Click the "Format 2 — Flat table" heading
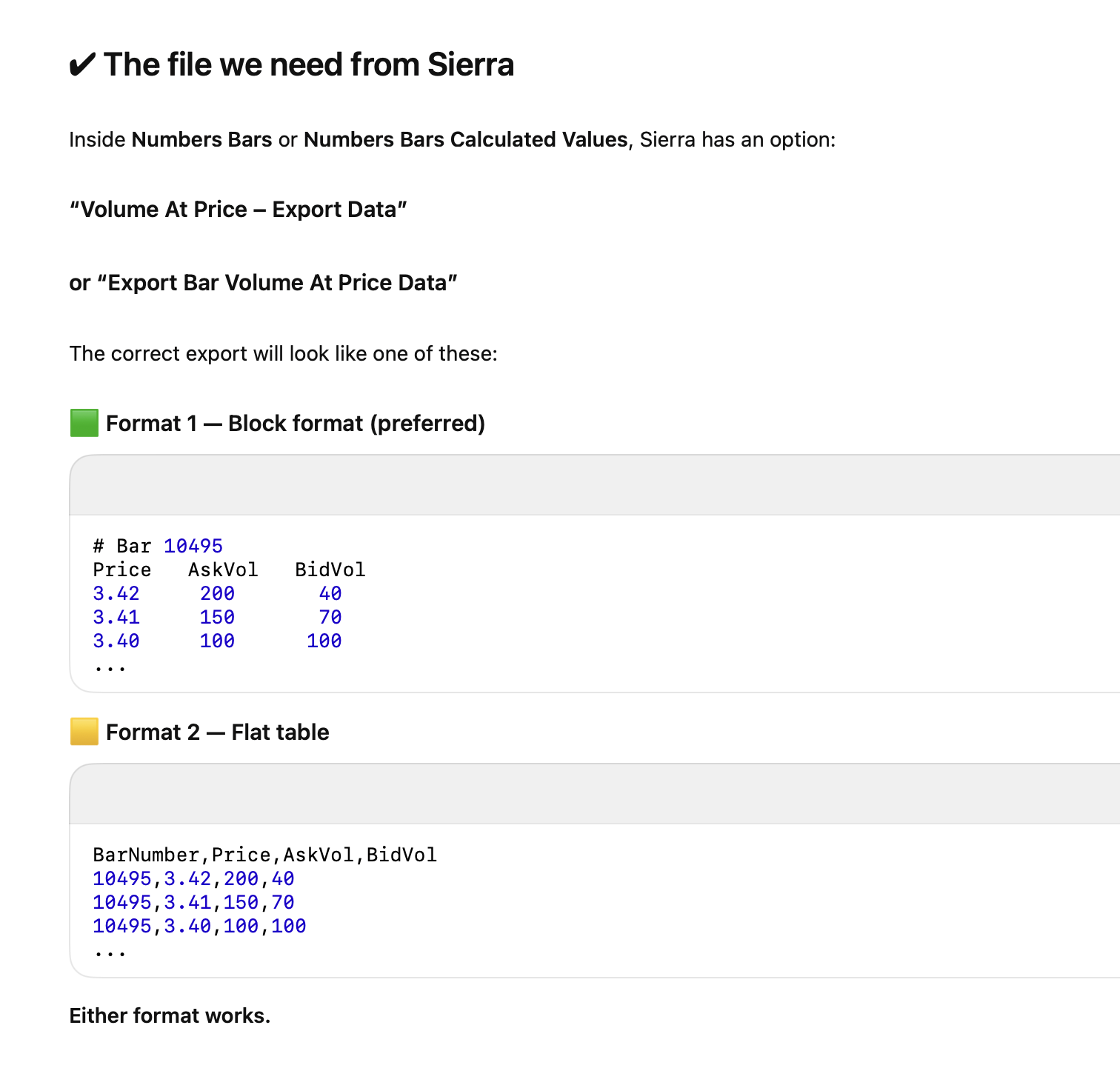The image size is (1120, 1068). 217,732
